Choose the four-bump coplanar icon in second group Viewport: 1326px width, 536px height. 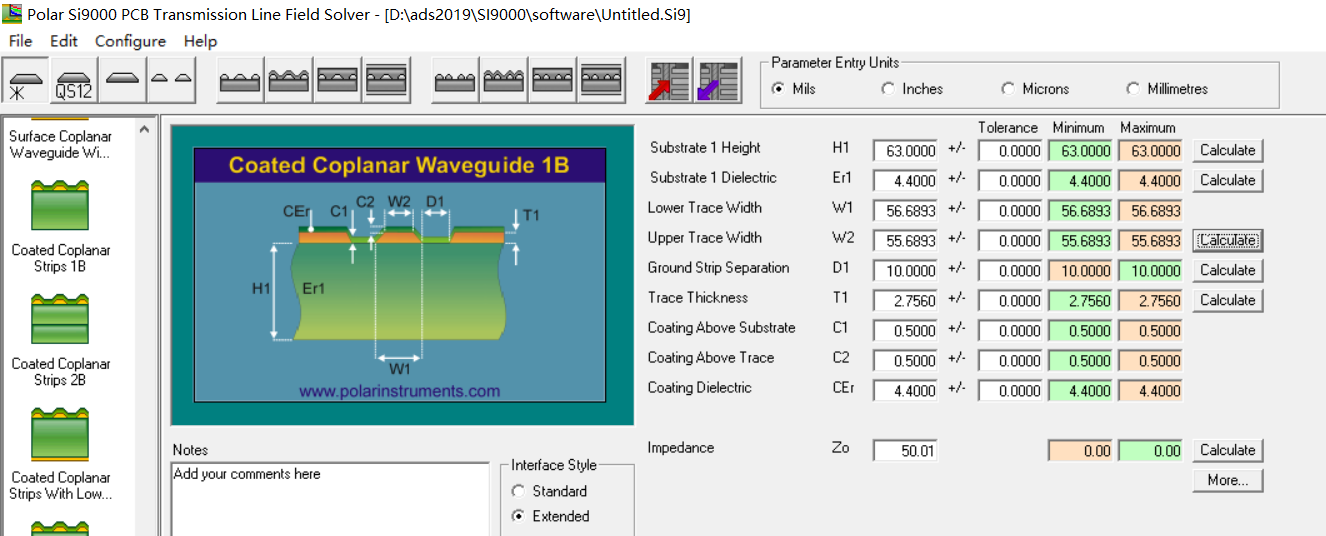point(456,81)
